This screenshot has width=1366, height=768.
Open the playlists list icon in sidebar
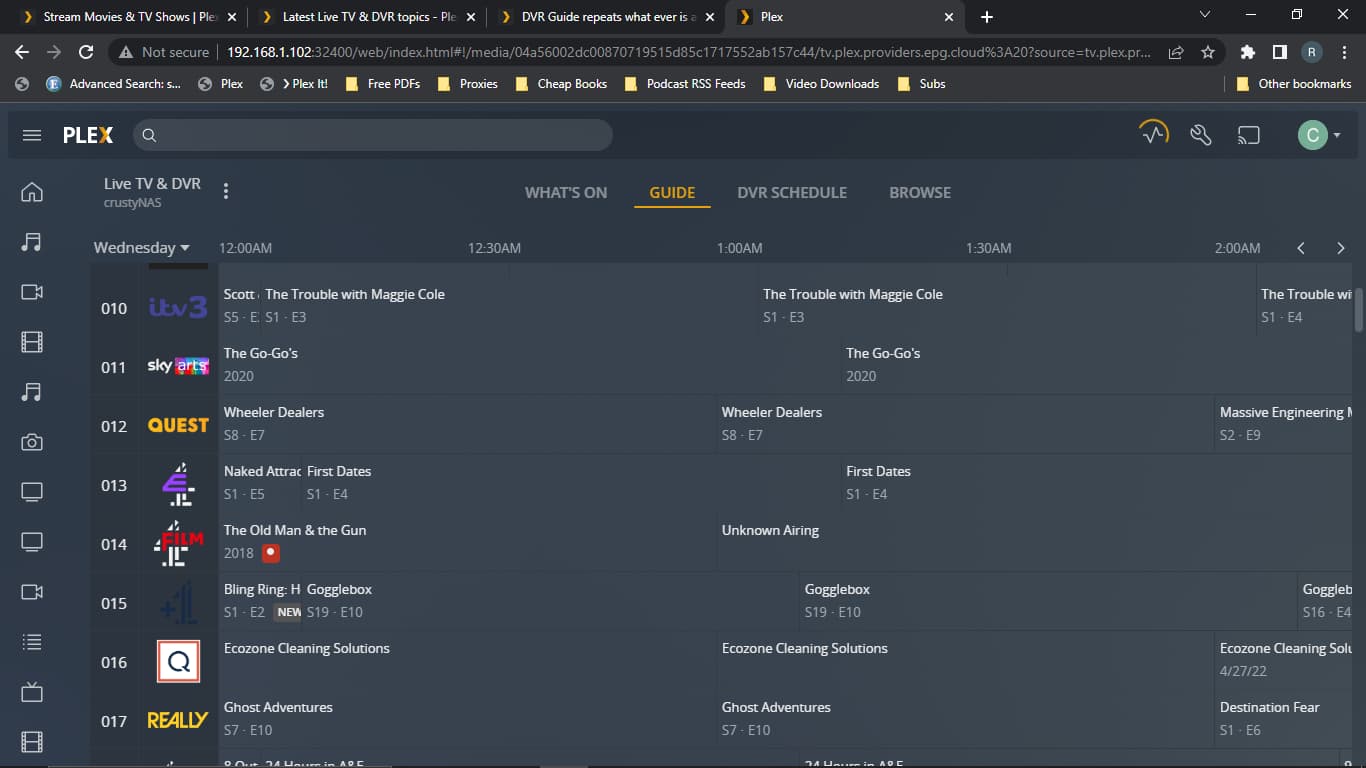tap(32, 641)
